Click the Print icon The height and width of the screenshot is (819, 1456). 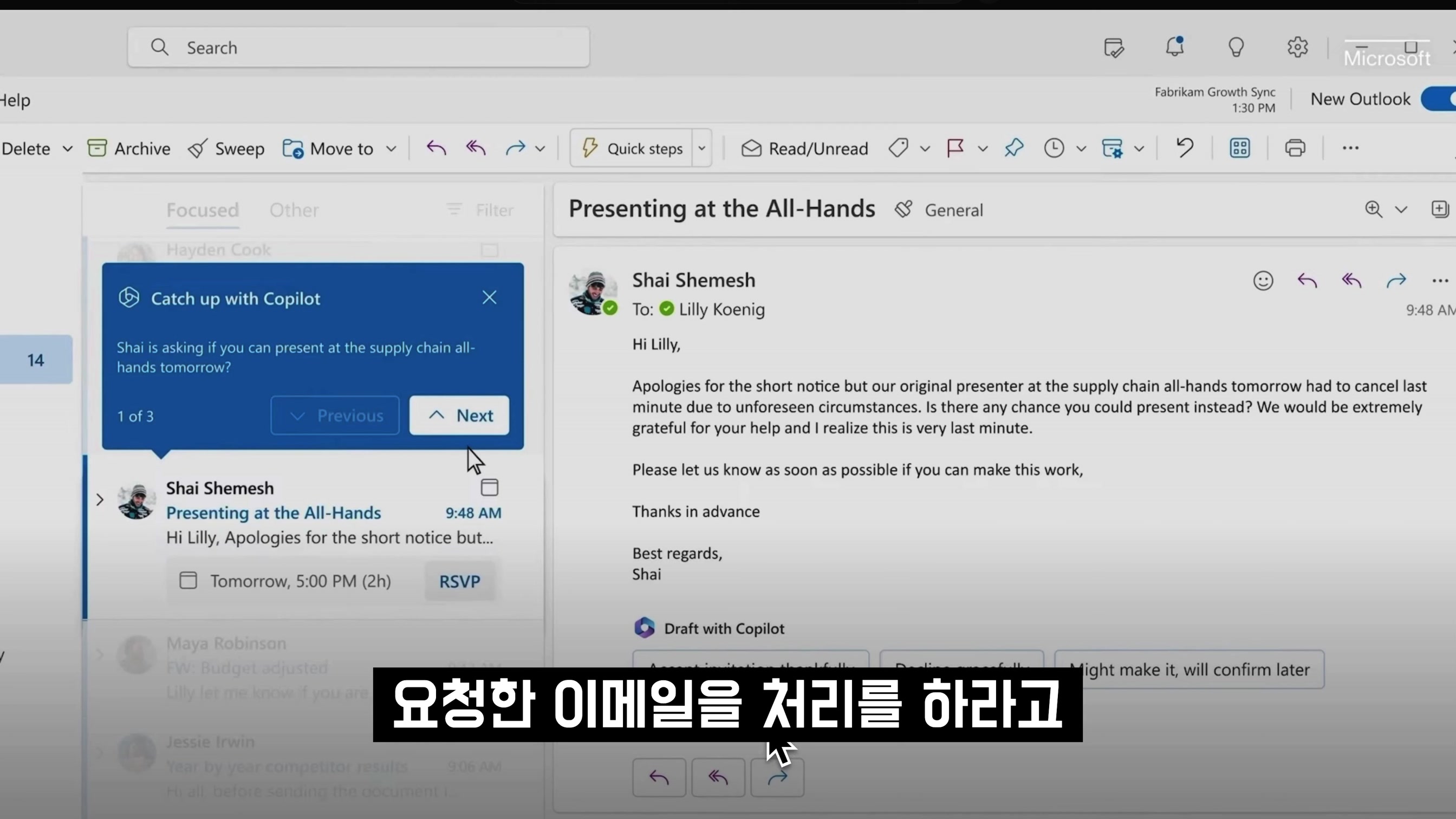(x=1295, y=148)
